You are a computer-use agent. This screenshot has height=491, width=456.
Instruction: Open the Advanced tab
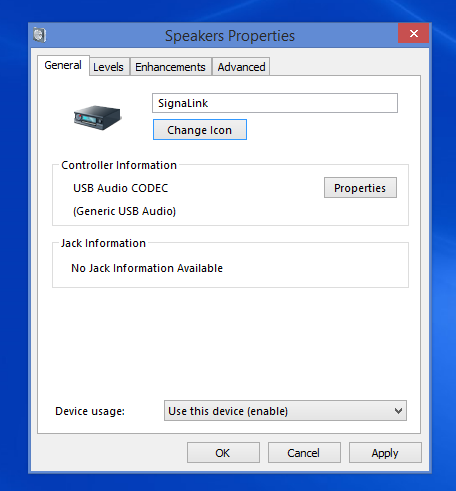(x=241, y=67)
